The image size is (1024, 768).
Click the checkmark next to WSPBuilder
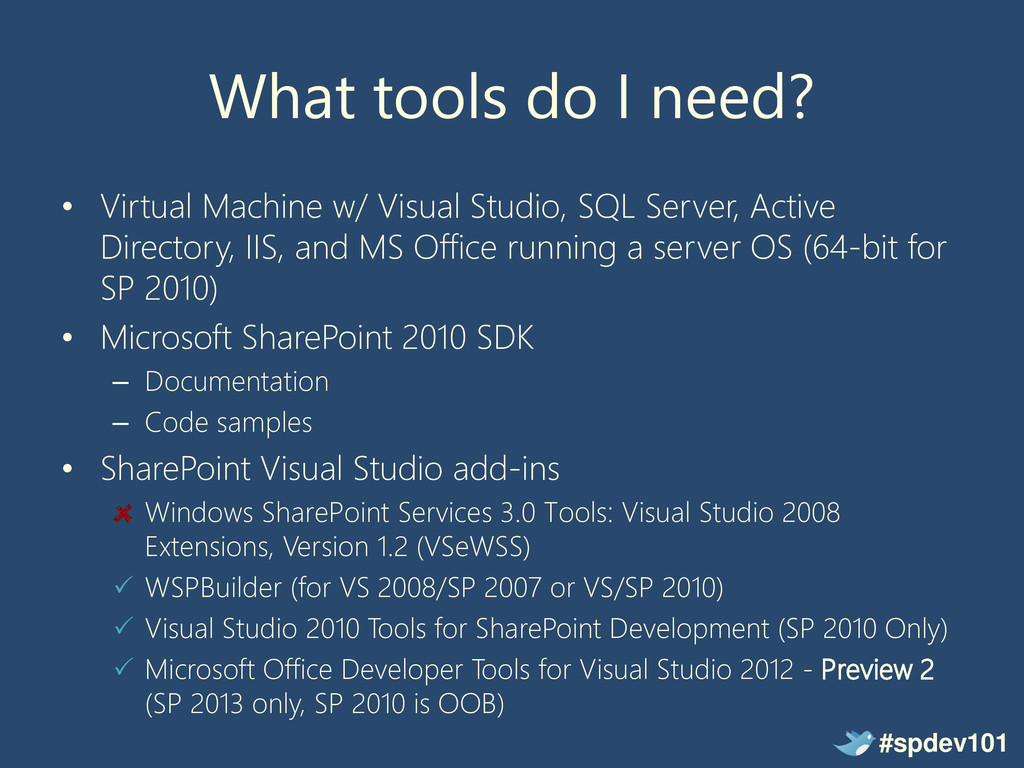pyautogui.click(x=123, y=584)
